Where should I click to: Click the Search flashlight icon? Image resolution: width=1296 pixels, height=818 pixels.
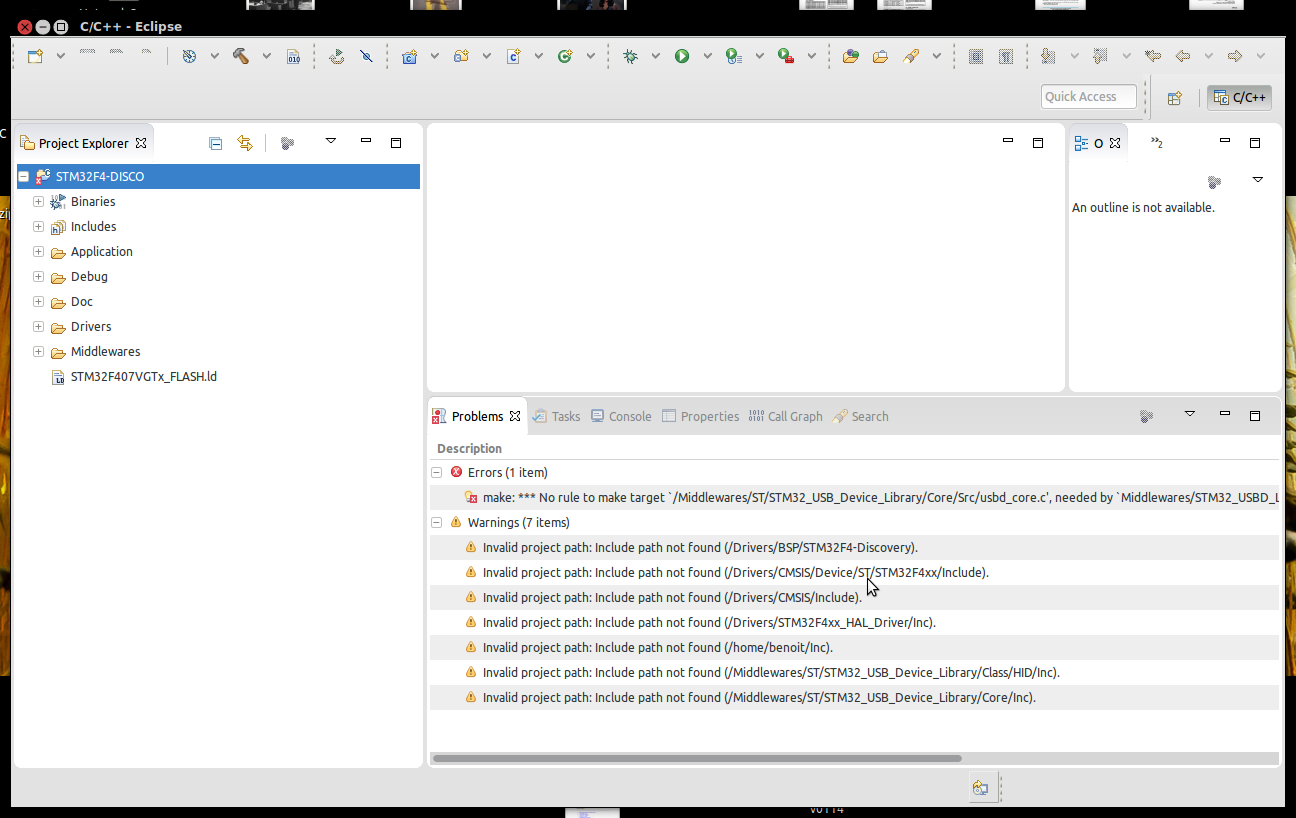click(911, 56)
